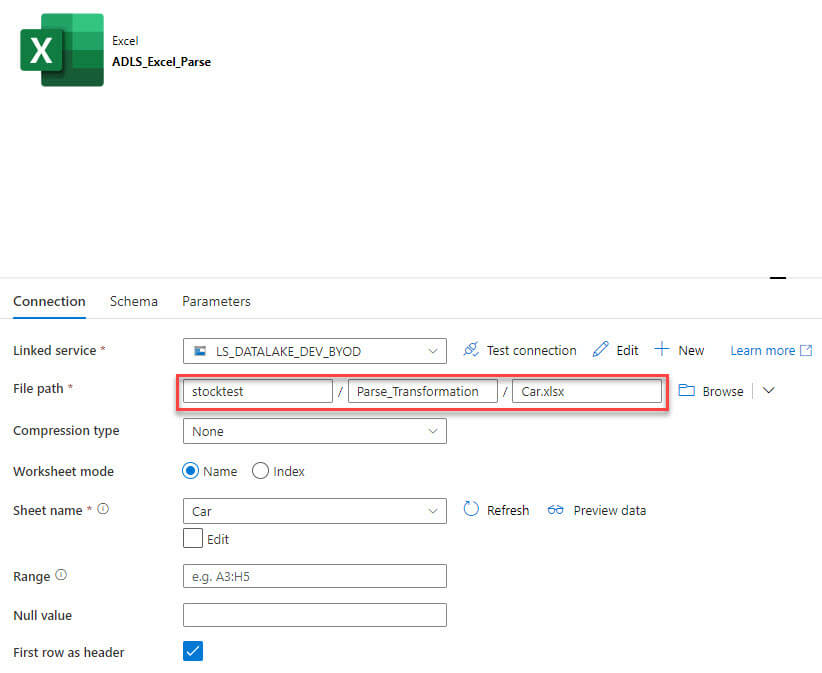Viewport: 822px width, 673px height.
Task: Click the Car.xlsx file name field
Action: (587, 391)
